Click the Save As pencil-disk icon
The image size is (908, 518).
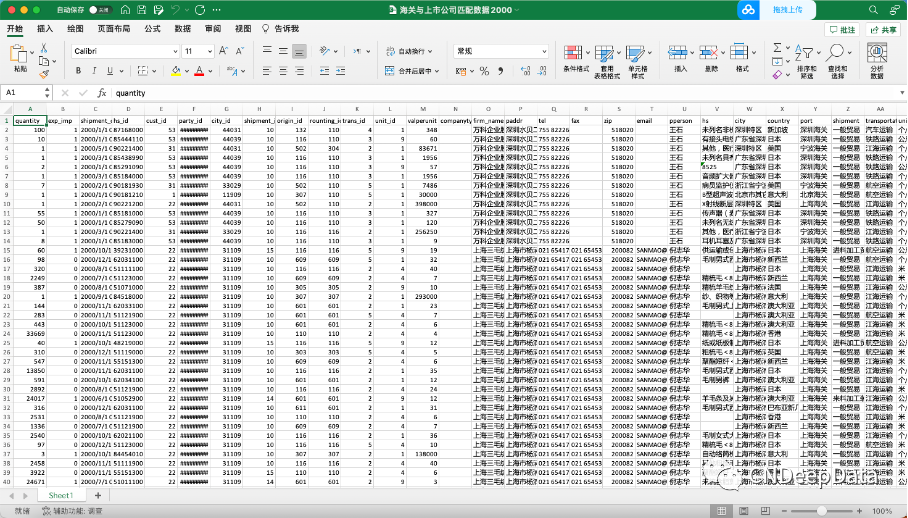[x=159, y=10]
